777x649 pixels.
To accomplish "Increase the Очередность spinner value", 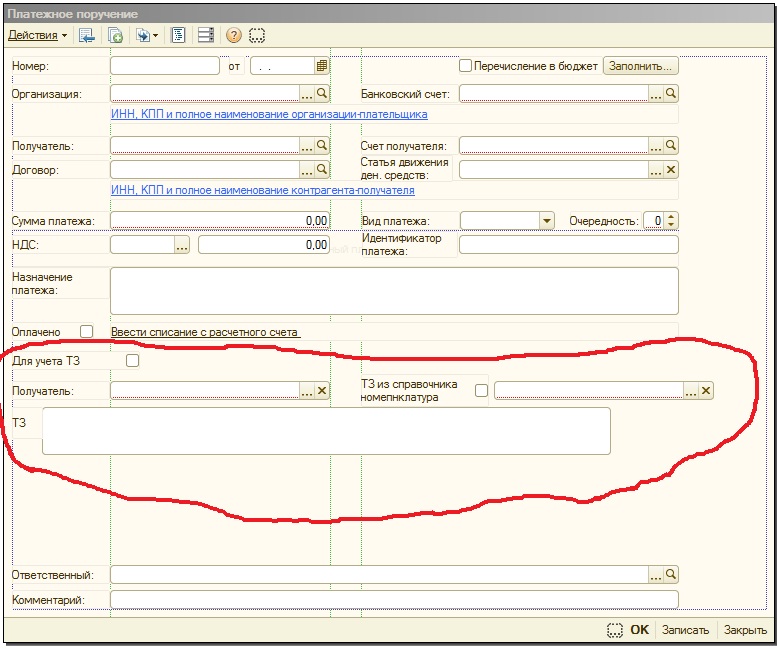I will pyautogui.click(x=671, y=216).
